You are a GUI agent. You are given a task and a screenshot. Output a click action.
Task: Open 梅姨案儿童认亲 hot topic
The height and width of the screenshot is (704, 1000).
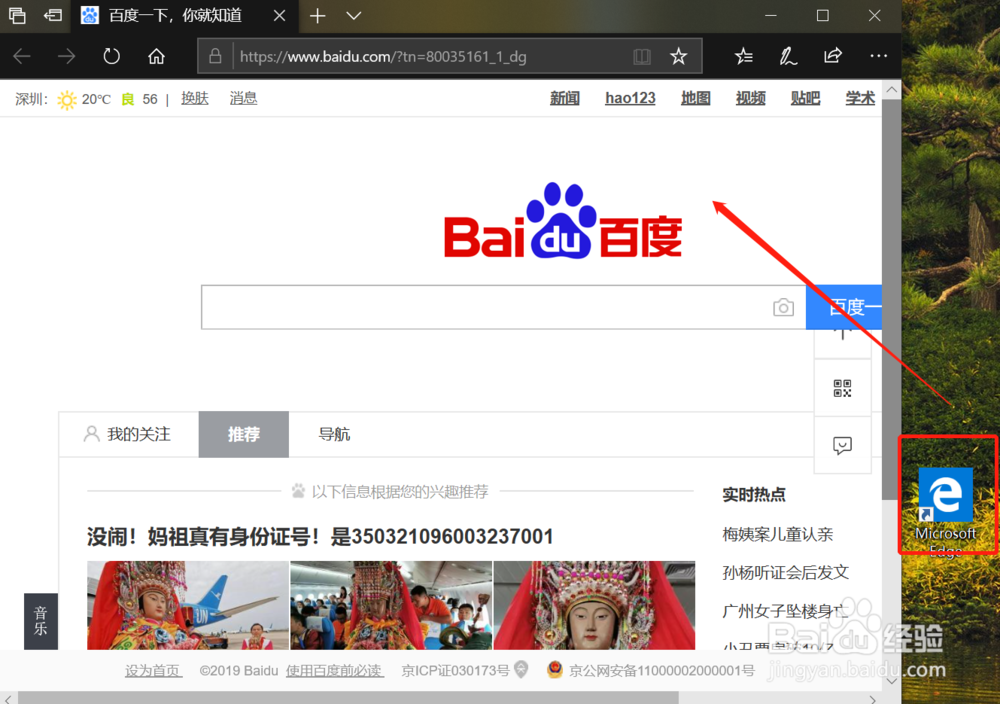(777, 534)
